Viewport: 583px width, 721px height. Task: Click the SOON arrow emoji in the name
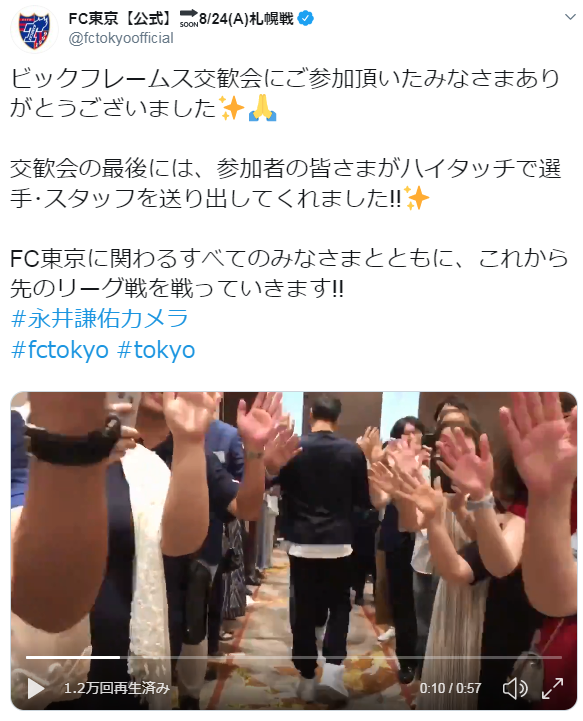pyautogui.click(x=189, y=18)
